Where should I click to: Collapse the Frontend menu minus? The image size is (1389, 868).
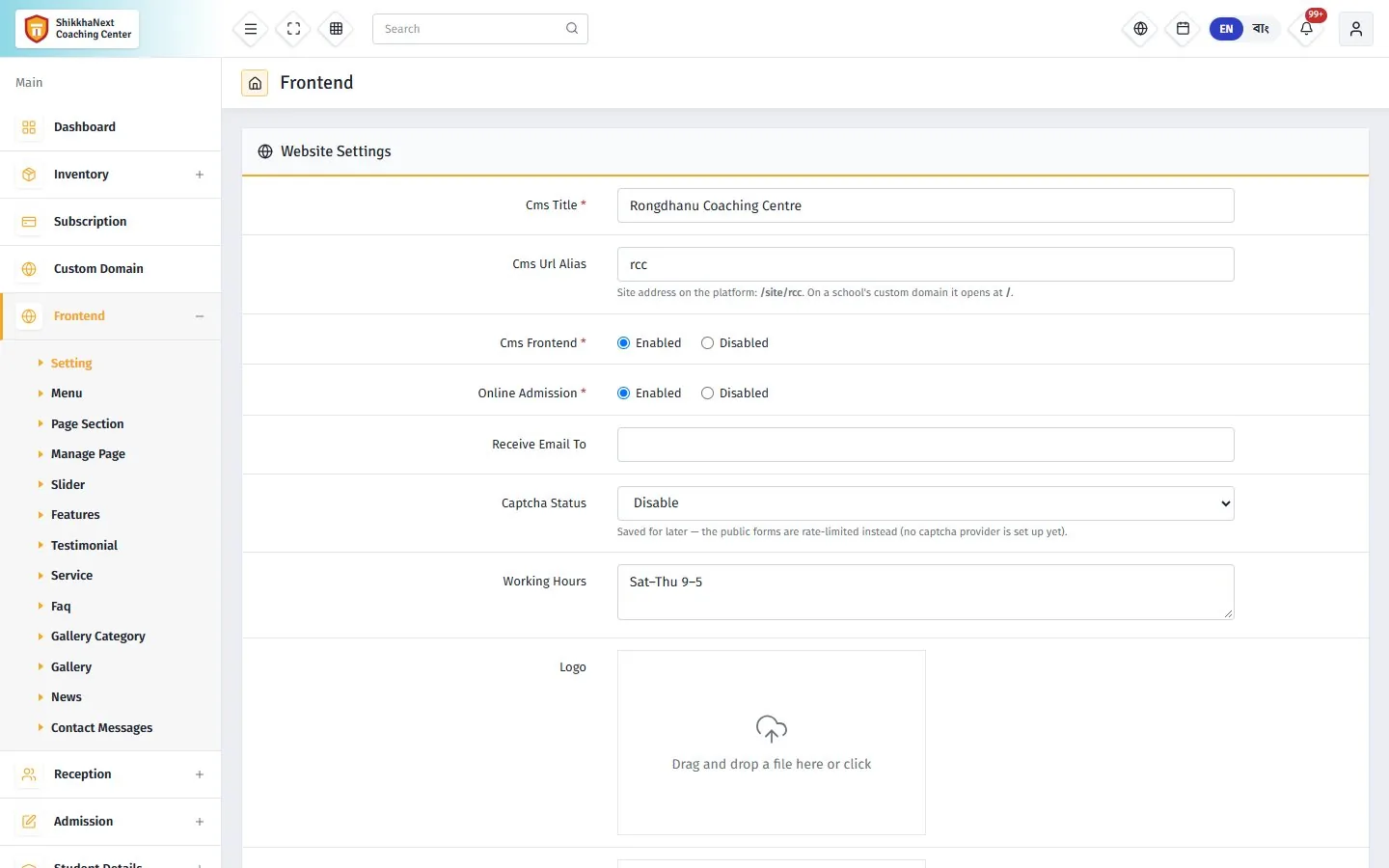click(x=200, y=316)
